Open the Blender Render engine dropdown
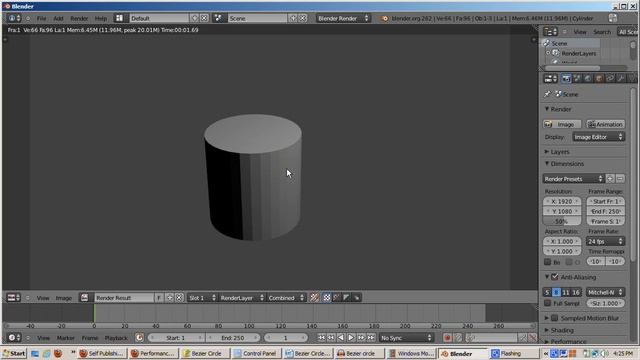The height and width of the screenshot is (360, 640). pyautogui.click(x=343, y=18)
